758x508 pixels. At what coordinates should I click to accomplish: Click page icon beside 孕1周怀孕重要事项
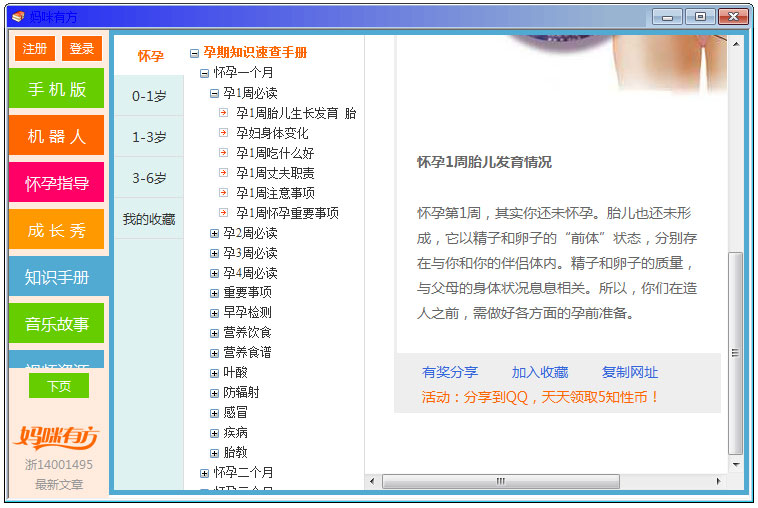(x=223, y=213)
